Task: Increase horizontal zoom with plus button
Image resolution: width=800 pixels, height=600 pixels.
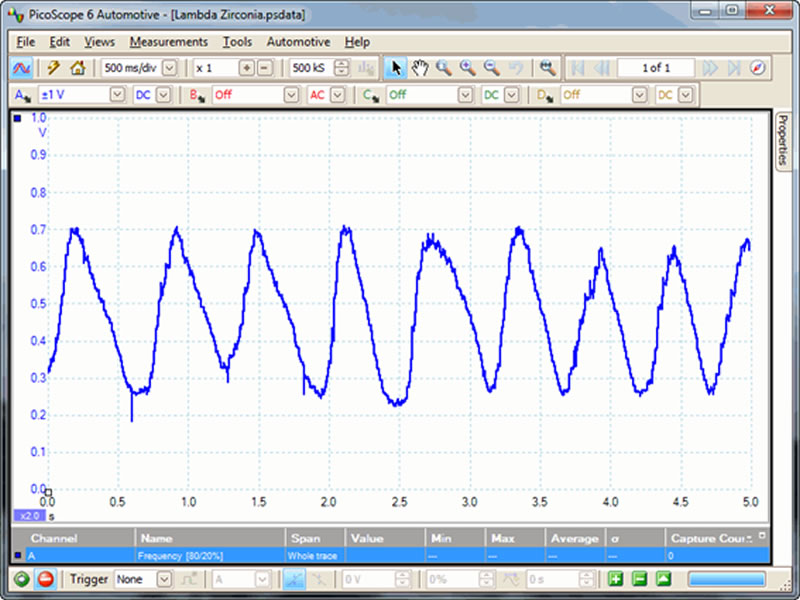Action: pos(247,68)
